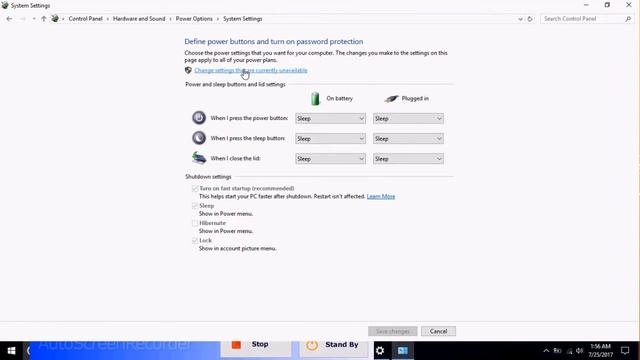This screenshot has width=640, height=360.
Task: Click the search magnifier icon
Action: pos(628,19)
